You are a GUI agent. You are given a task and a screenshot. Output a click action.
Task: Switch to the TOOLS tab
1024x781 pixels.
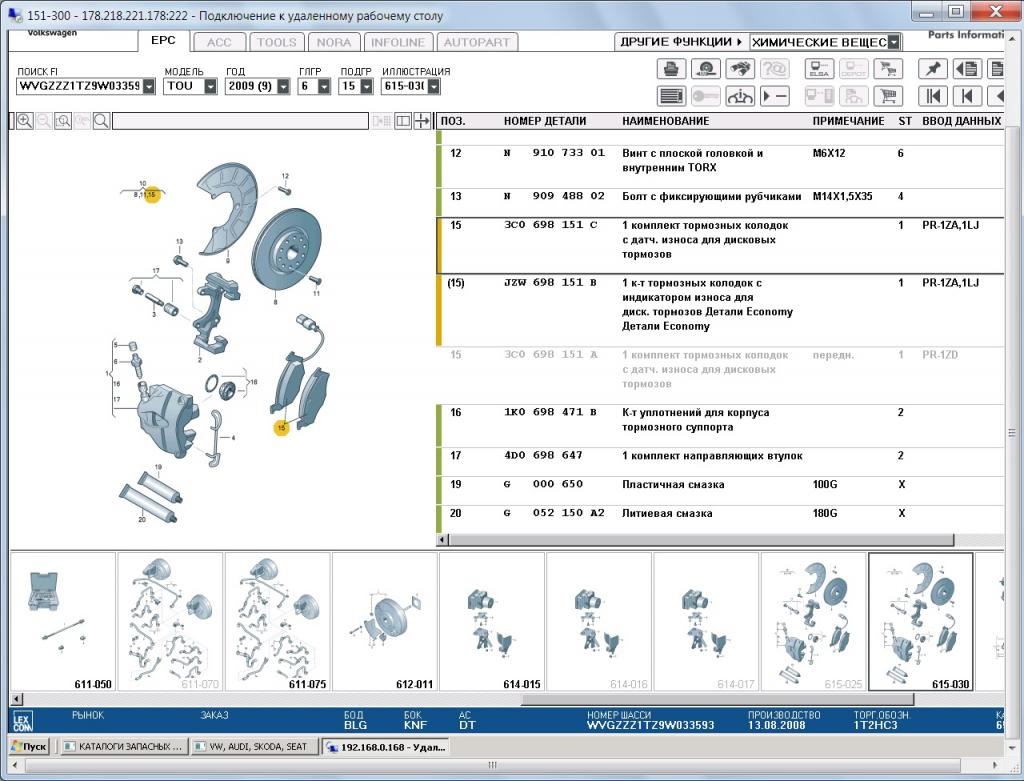276,42
